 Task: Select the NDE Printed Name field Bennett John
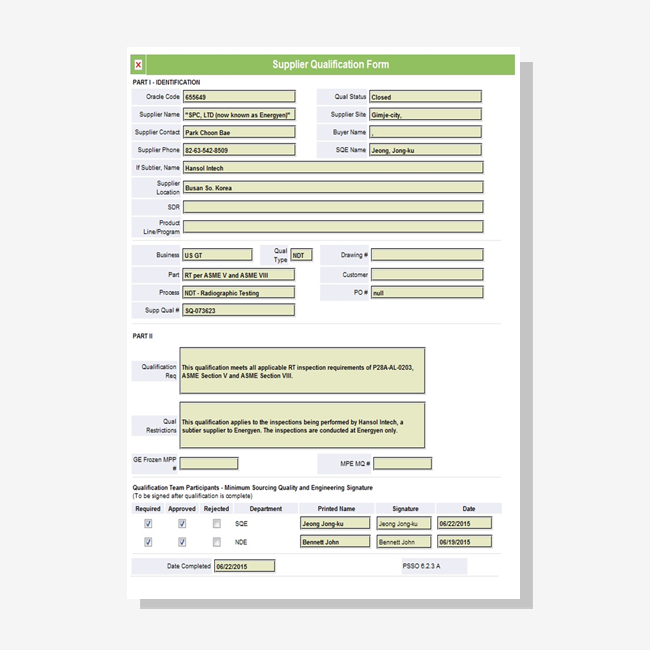335,541
